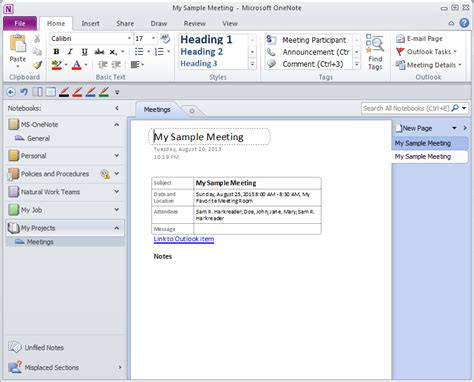Create a new section tab

(192, 111)
